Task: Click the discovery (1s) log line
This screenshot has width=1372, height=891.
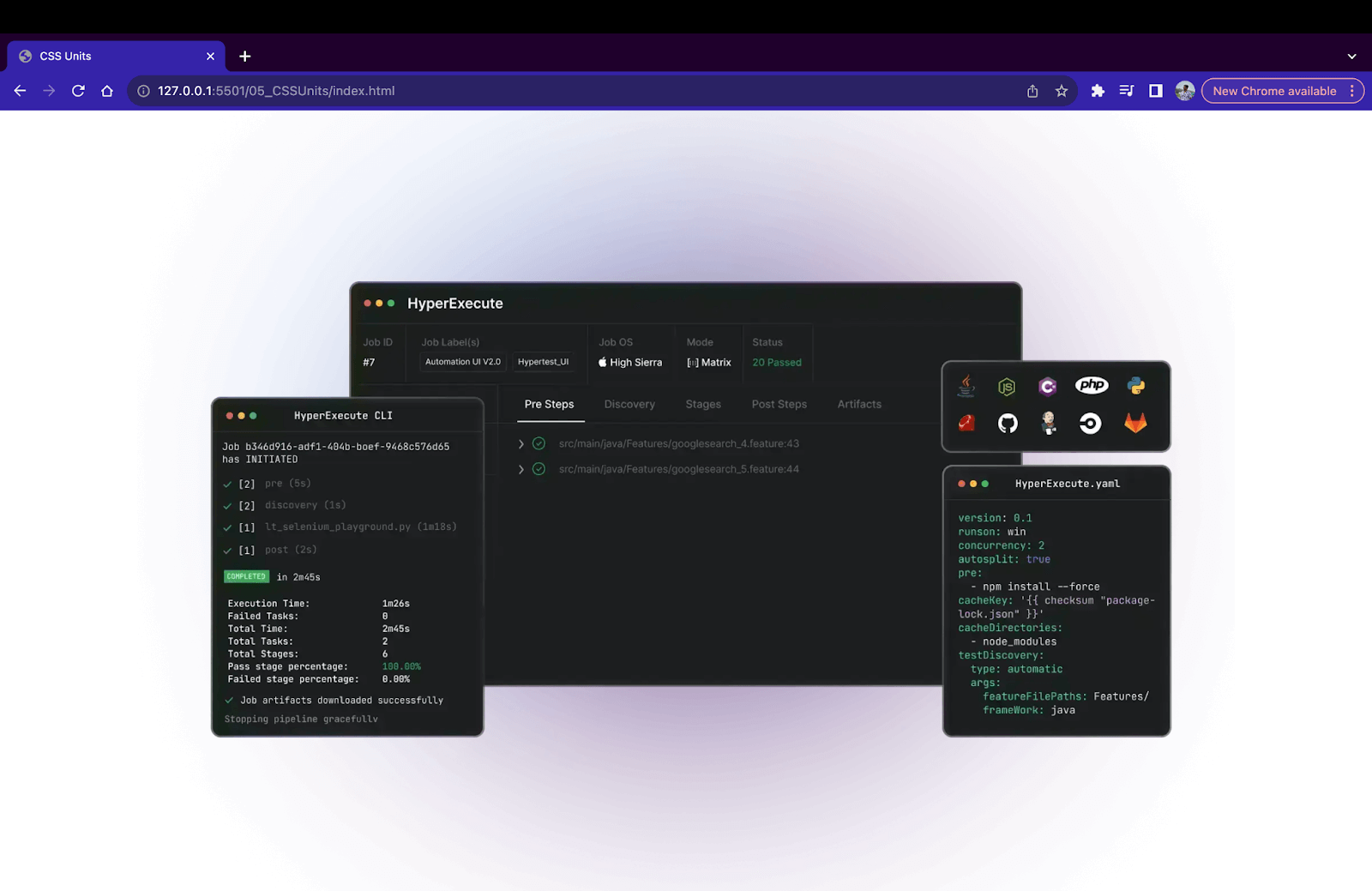Action: click(305, 505)
